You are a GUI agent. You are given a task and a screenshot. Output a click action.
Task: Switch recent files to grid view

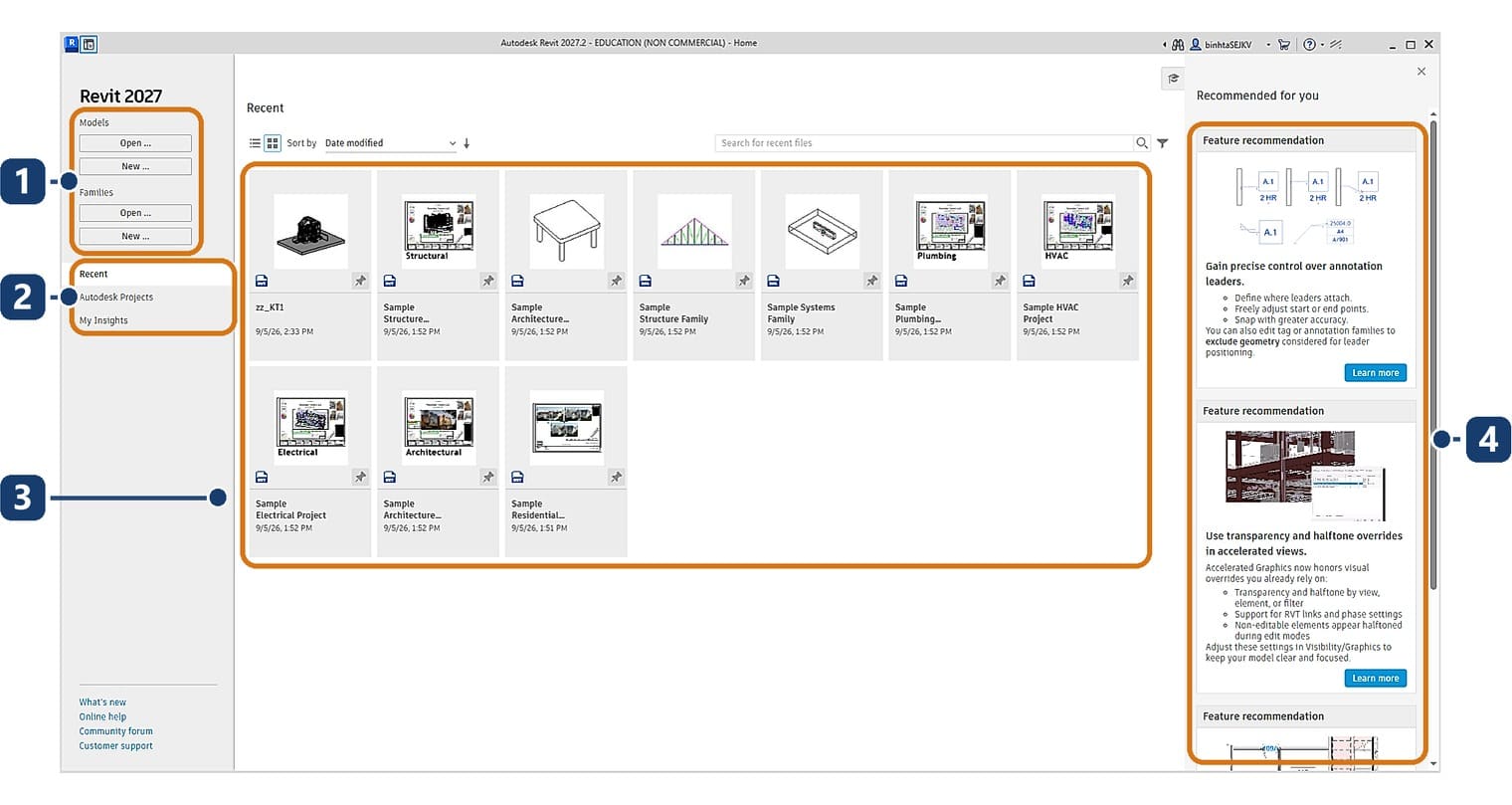point(273,143)
